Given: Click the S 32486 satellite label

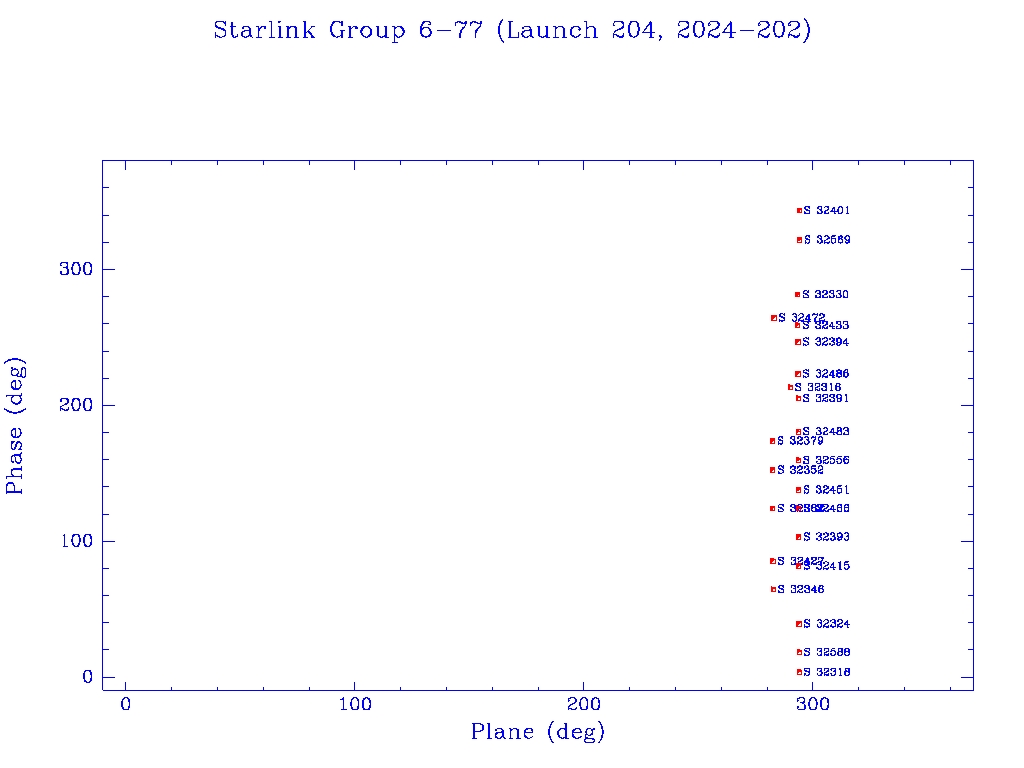Looking at the screenshot, I should coord(826,374).
